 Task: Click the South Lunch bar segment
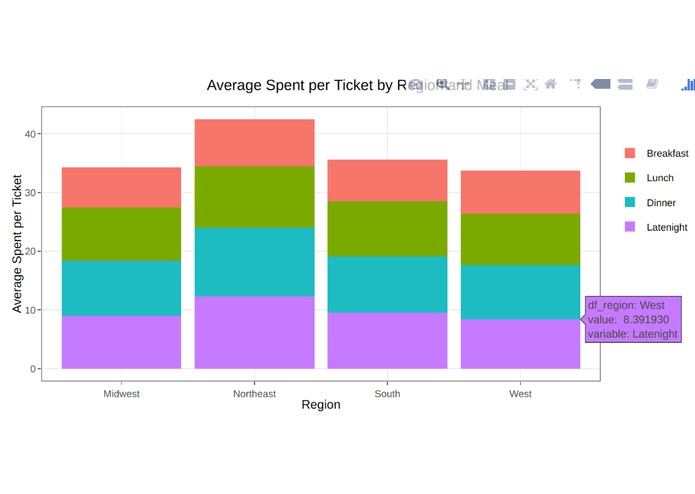point(387,229)
